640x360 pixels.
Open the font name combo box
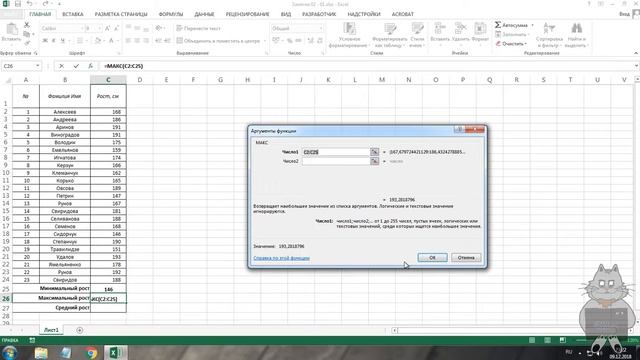coord(62,28)
